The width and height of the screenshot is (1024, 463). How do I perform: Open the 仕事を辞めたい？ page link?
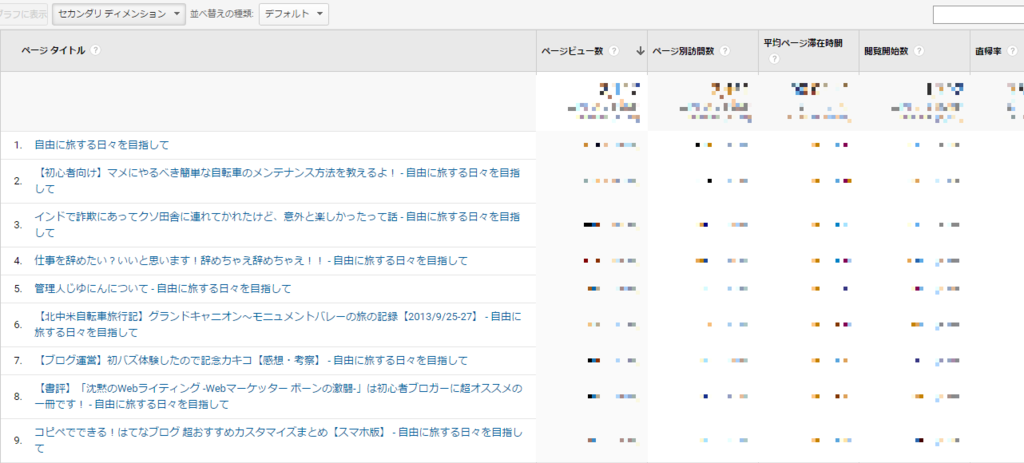(251, 261)
